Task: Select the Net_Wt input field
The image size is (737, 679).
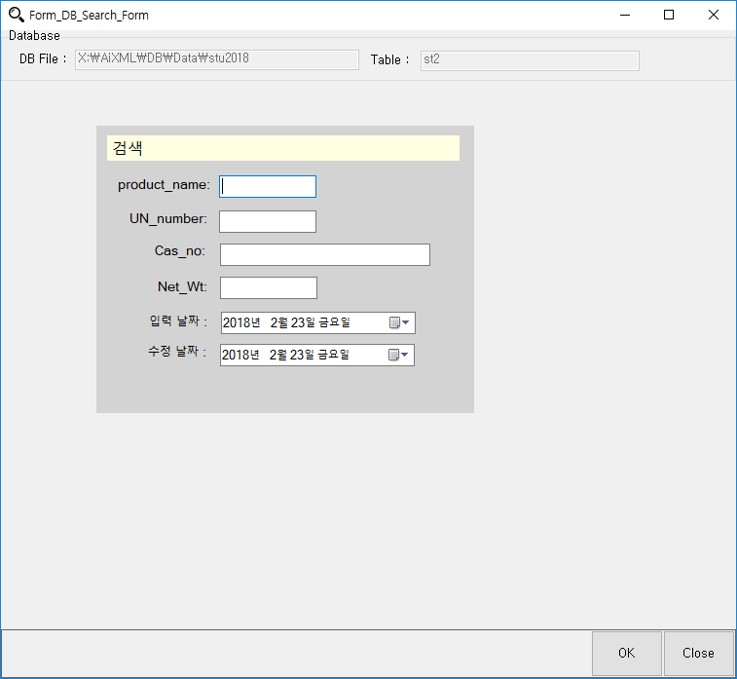Action: click(x=268, y=288)
